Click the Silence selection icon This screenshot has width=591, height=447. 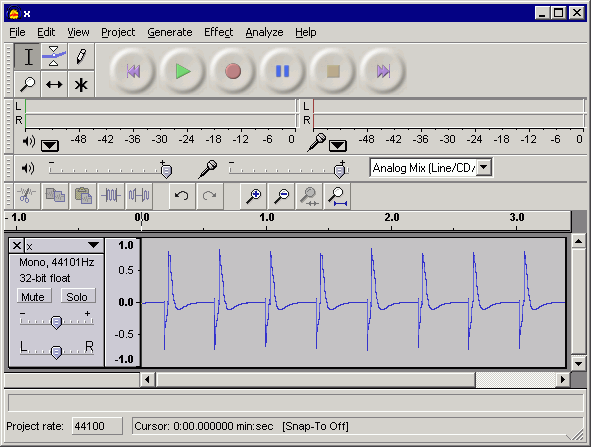[139, 196]
